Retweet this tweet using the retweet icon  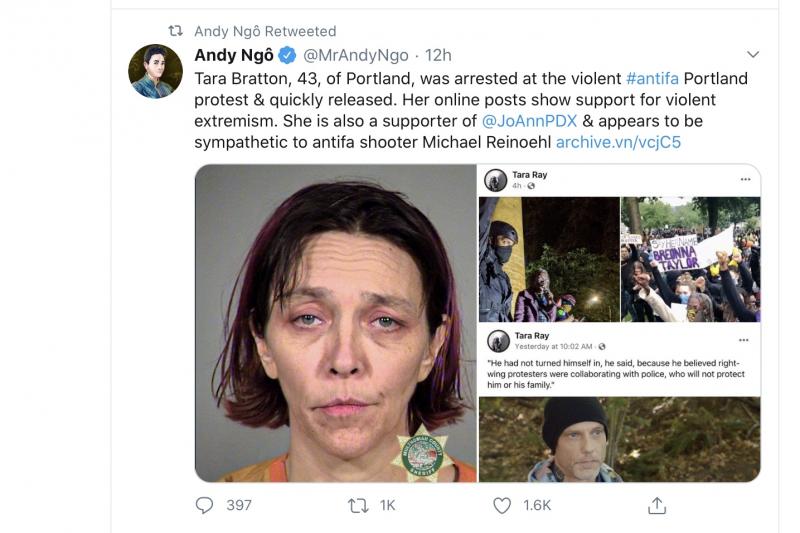(358, 505)
